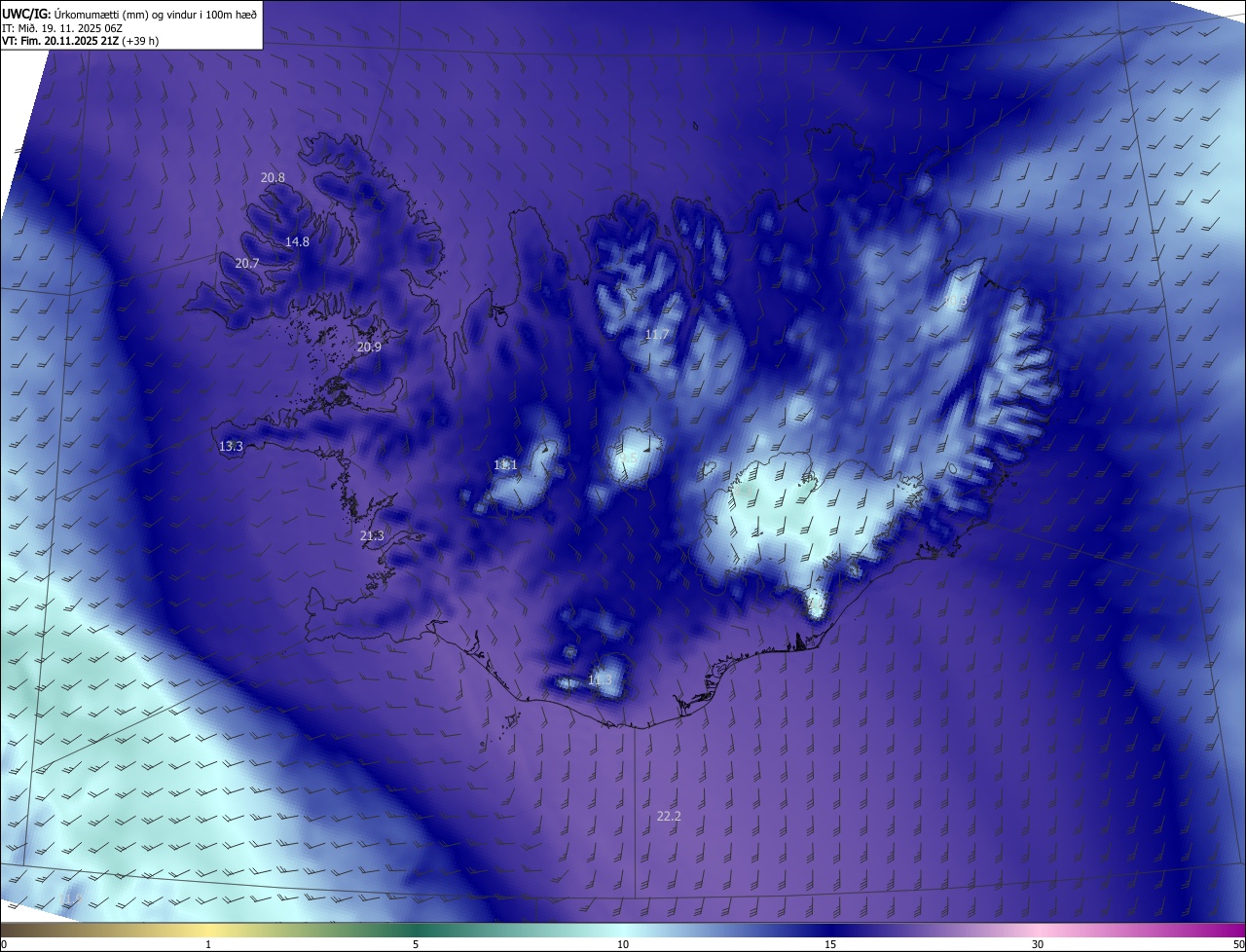1246x952 pixels.
Task: Click the 9.5 value label
Action: tap(630, 458)
